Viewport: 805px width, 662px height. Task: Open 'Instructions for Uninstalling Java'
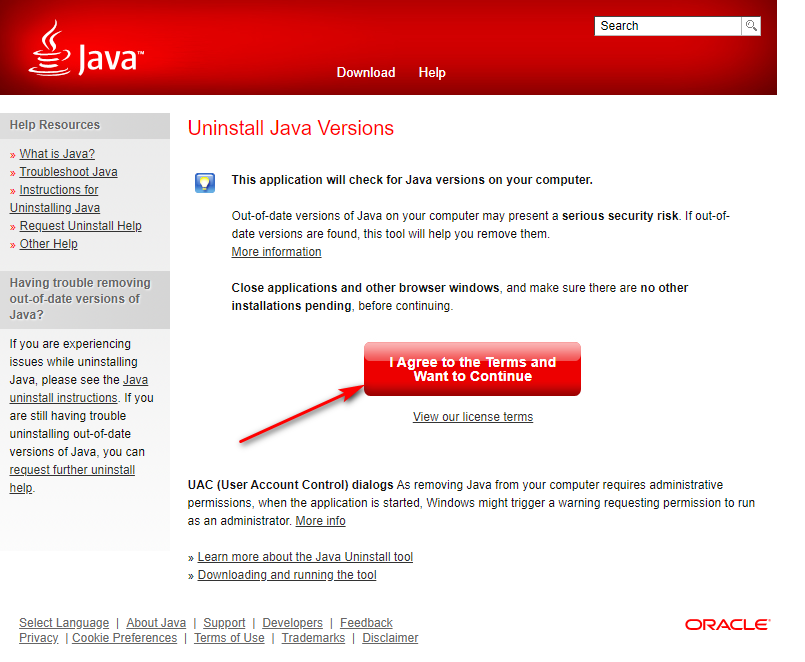click(x=58, y=189)
